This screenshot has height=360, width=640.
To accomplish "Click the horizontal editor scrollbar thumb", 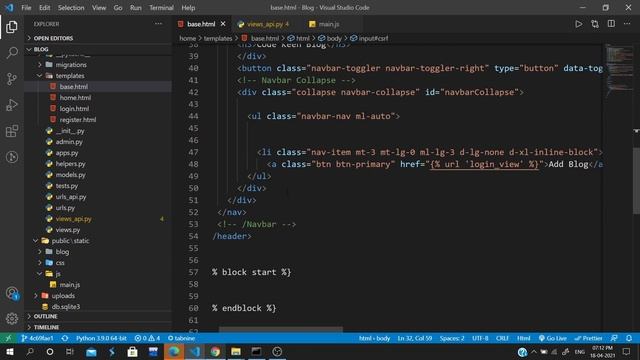I will click(x=281, y=329).
